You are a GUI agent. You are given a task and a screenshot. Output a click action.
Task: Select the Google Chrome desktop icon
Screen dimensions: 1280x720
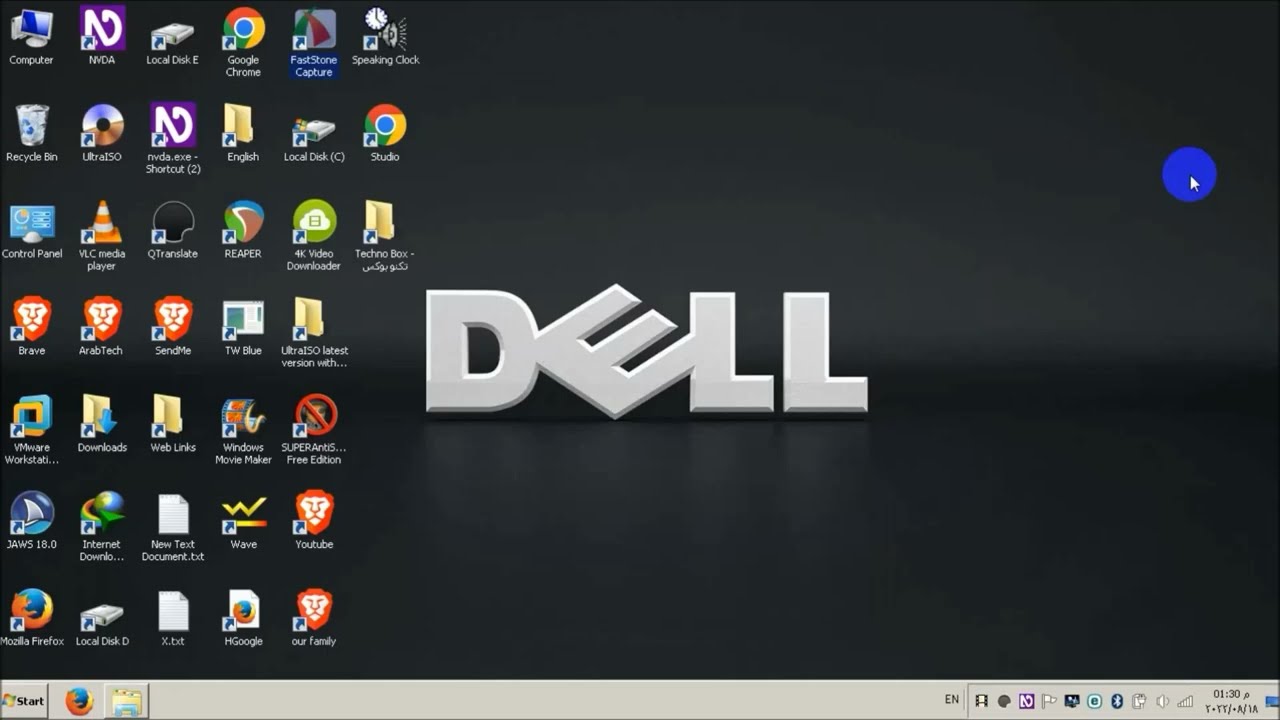click(x=243, y=43)
